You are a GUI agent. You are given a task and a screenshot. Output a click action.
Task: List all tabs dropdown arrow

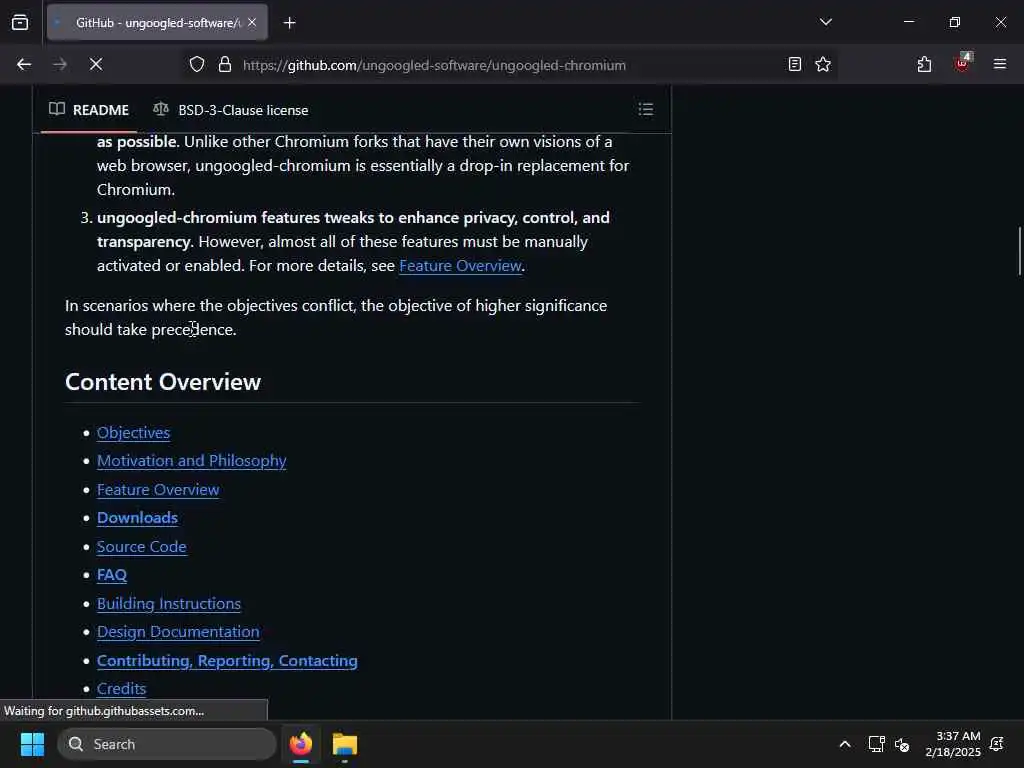pos(825,22)
